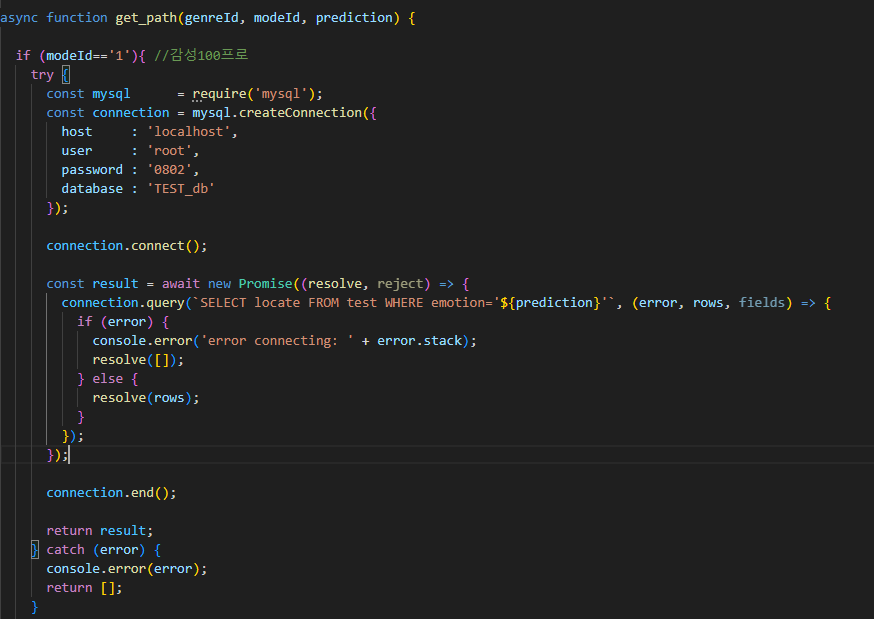Click the fields callback parameter
Viewport: 874px width, 619px height.
pyautogui.click(x=761, y=303)
